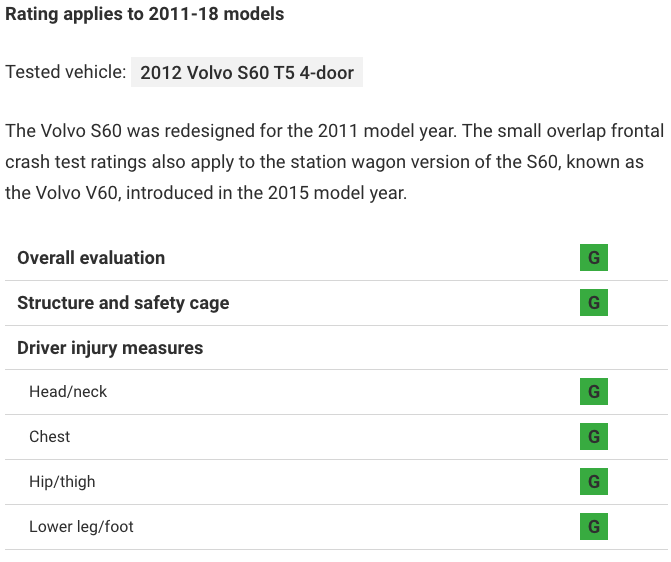Click the Overall evaluation row label

point(91,258)
